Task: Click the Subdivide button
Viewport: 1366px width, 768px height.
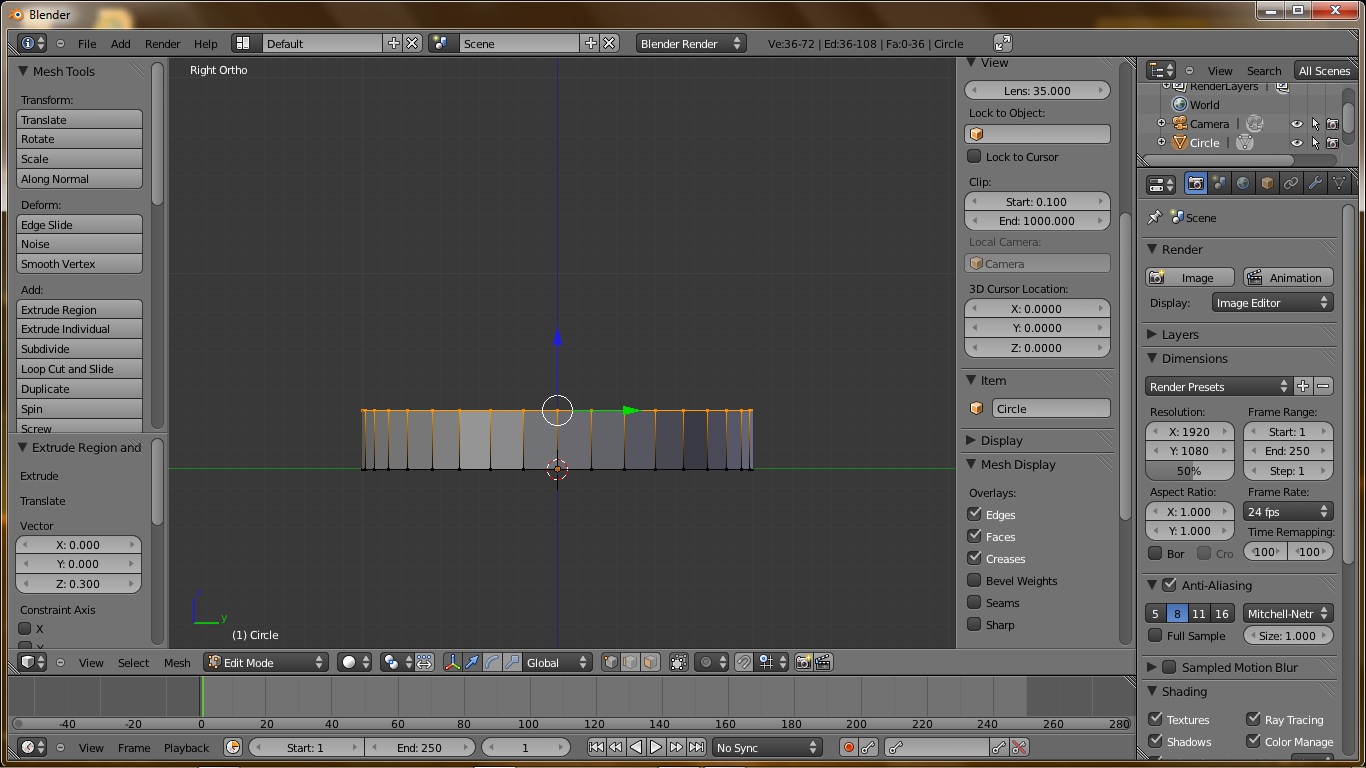Action: tap(79, 349)
